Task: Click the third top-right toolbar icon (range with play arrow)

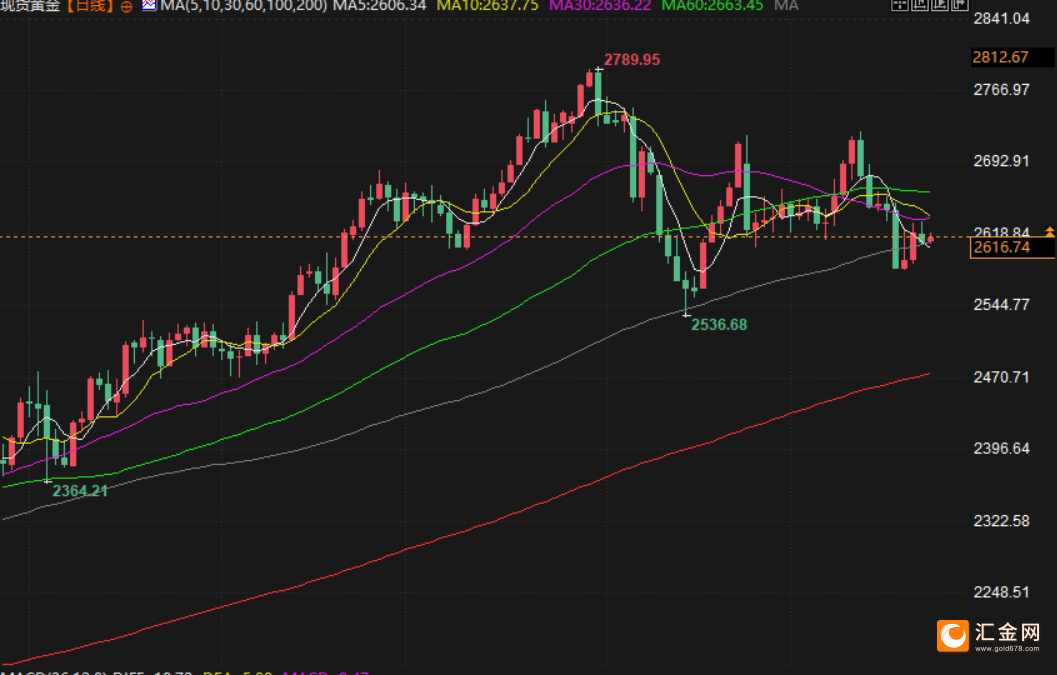Action: click(x=940, y=5)
